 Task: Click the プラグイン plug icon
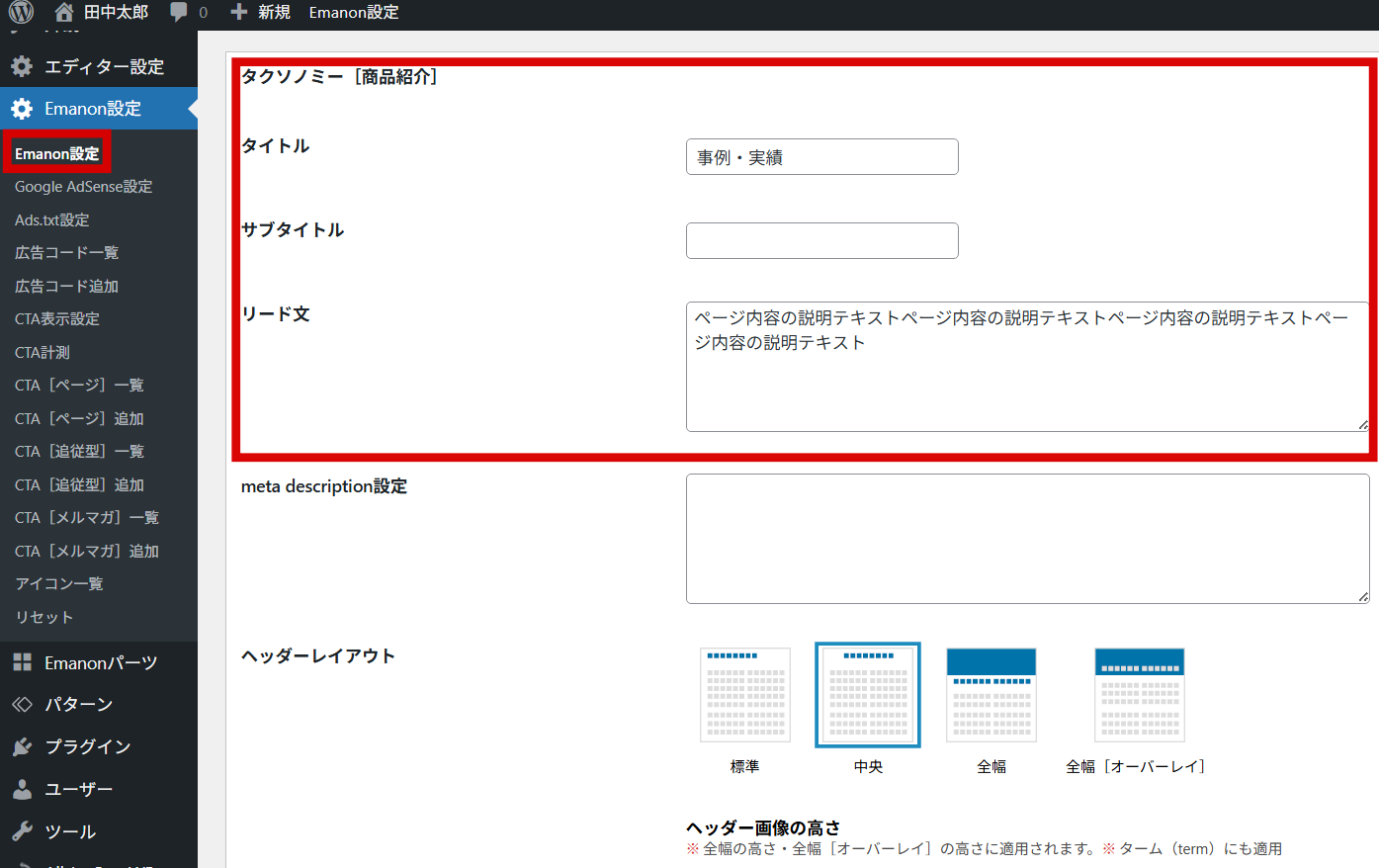tap(22, 746)
